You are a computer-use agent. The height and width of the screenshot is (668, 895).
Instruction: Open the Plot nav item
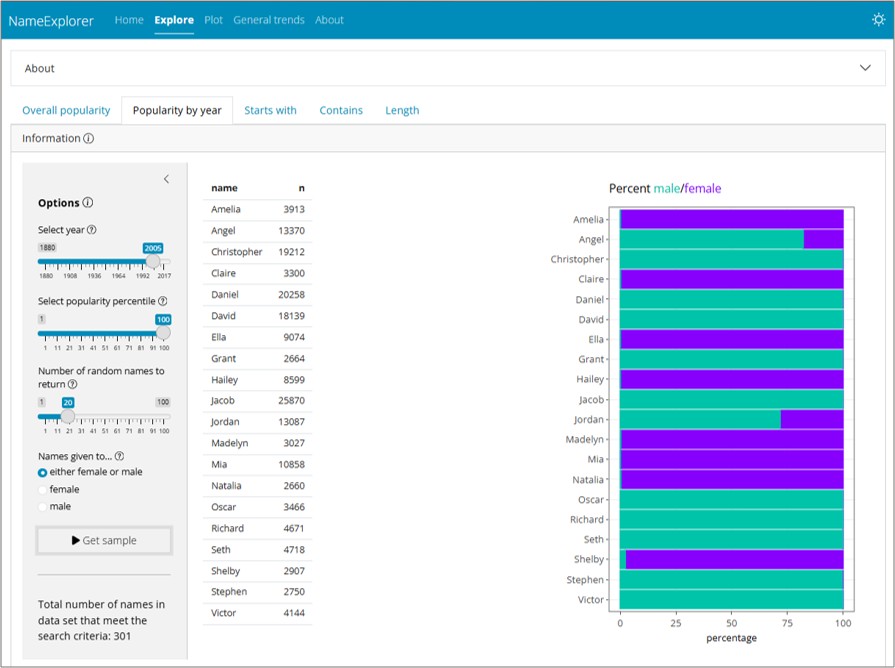[x=213, y=20]
